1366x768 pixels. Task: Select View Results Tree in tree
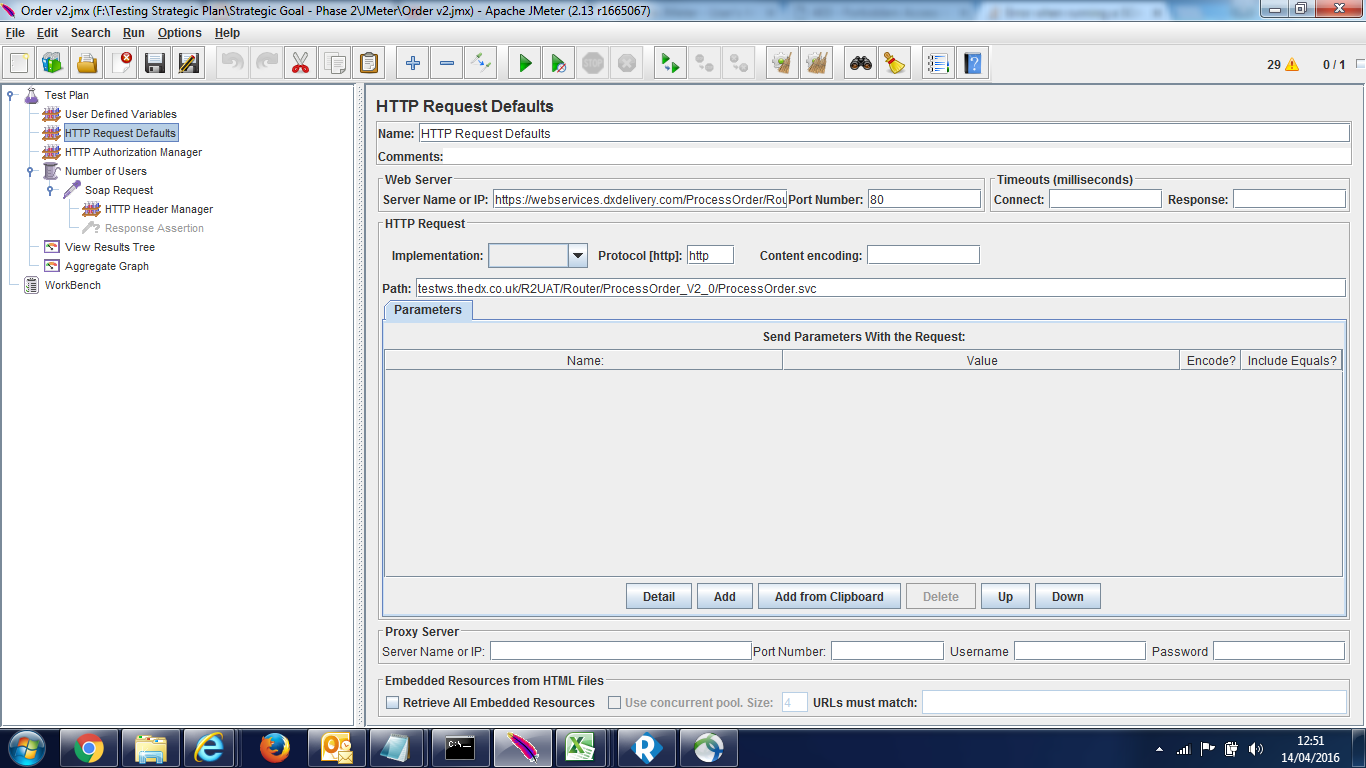pos(110,248)
